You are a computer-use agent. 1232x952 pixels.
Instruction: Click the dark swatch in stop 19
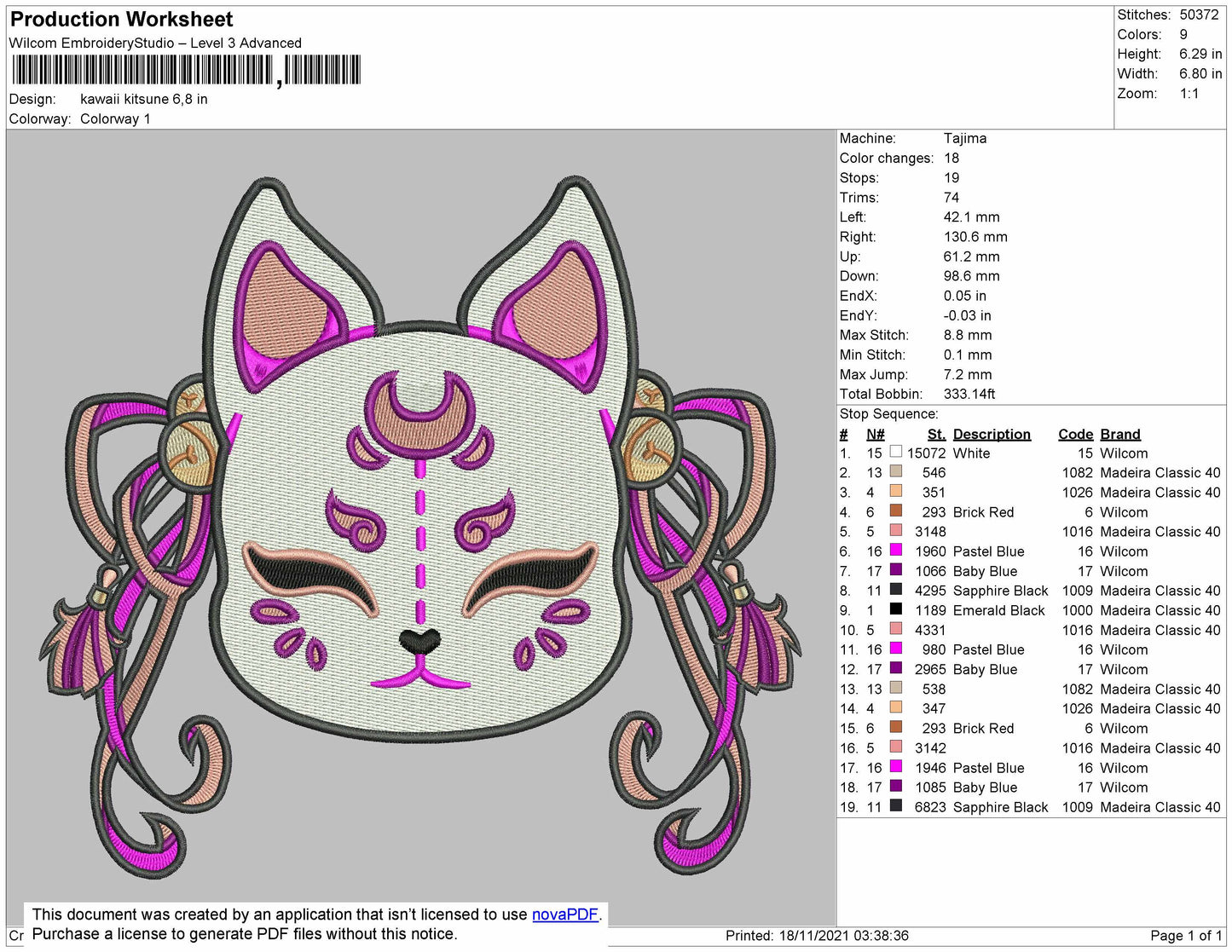[x=896, y=805]
